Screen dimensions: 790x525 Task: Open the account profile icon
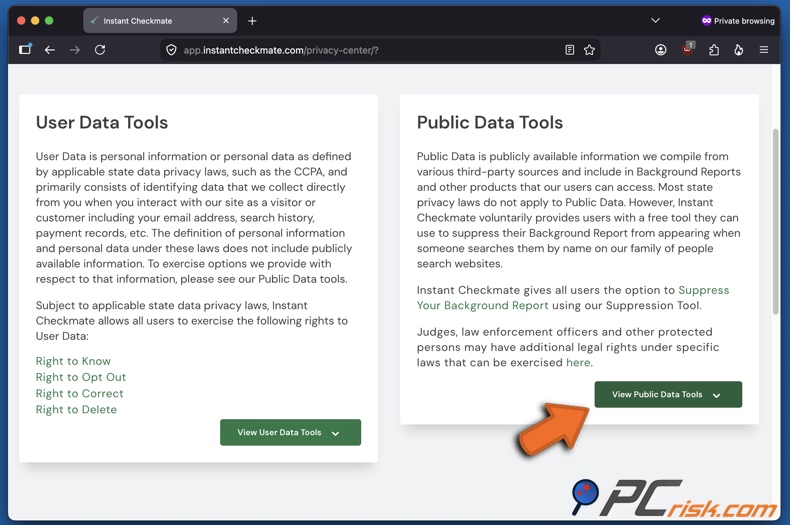click(661, 50)
